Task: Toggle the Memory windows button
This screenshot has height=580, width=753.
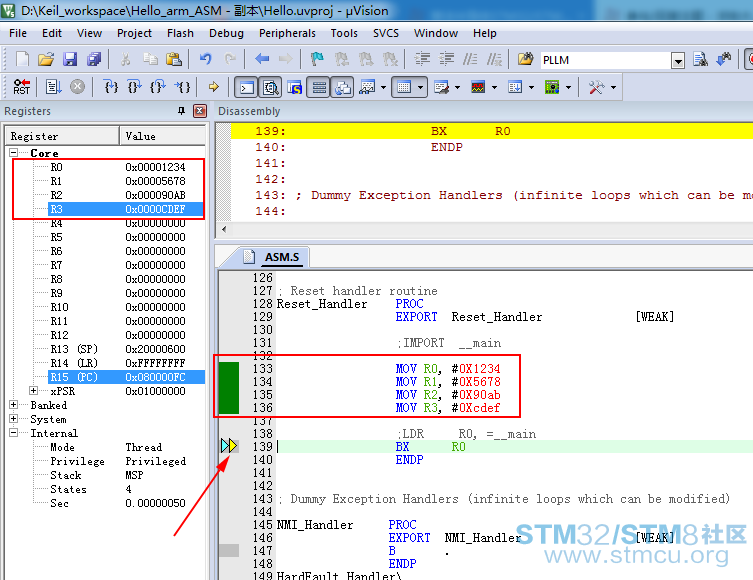Action: tap(404, 87)
